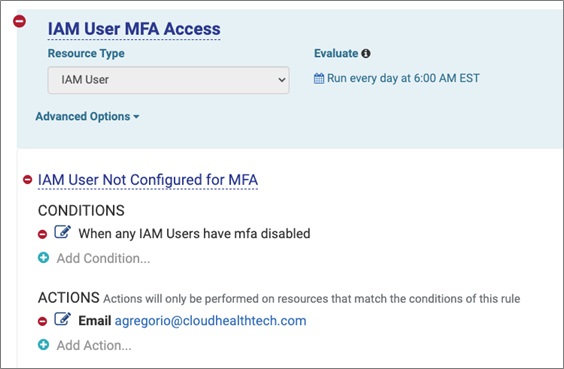Open the Resource Type dropdown
Image resolution: width=564 pixels, height=369 pixels.
[168, 80]
